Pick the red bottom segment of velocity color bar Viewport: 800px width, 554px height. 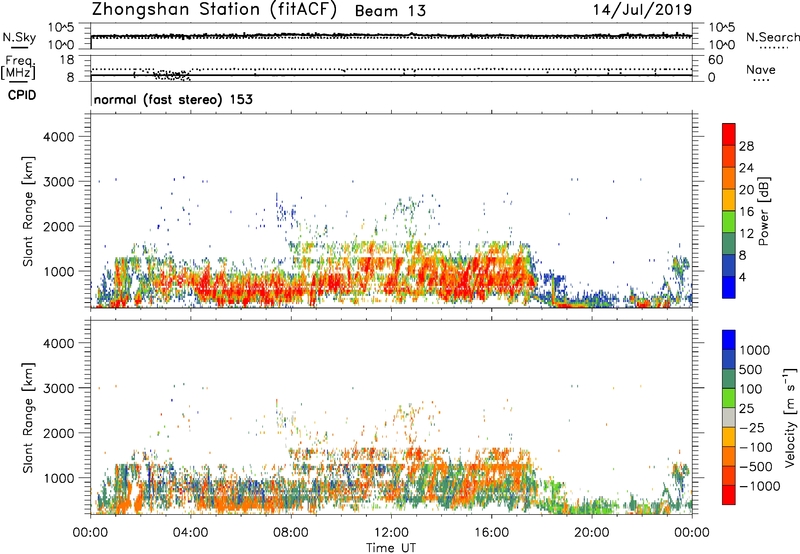729,495
